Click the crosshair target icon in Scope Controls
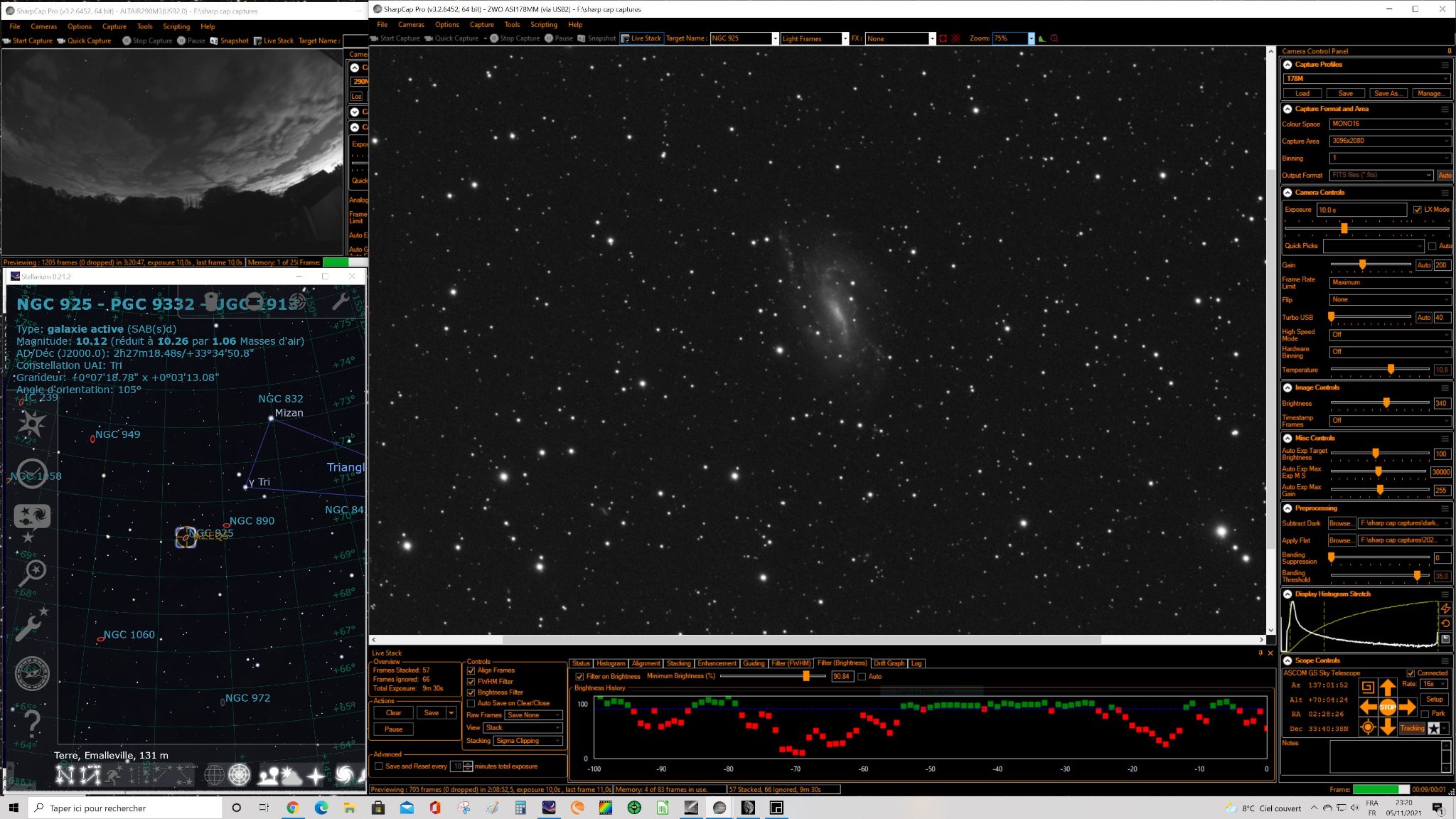 pyautogui.click(x=1367, y=727)
